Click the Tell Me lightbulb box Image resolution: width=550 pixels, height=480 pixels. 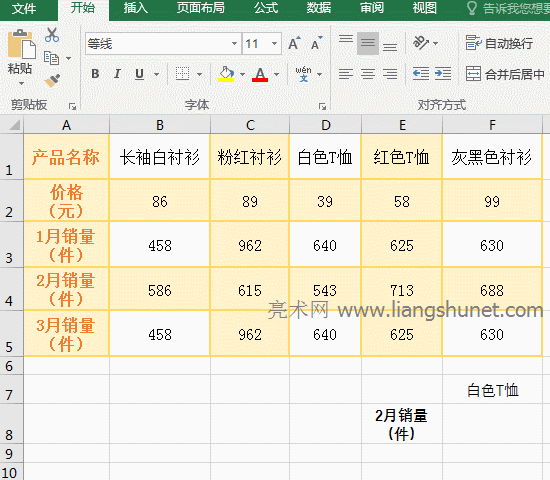coord(508,8)
